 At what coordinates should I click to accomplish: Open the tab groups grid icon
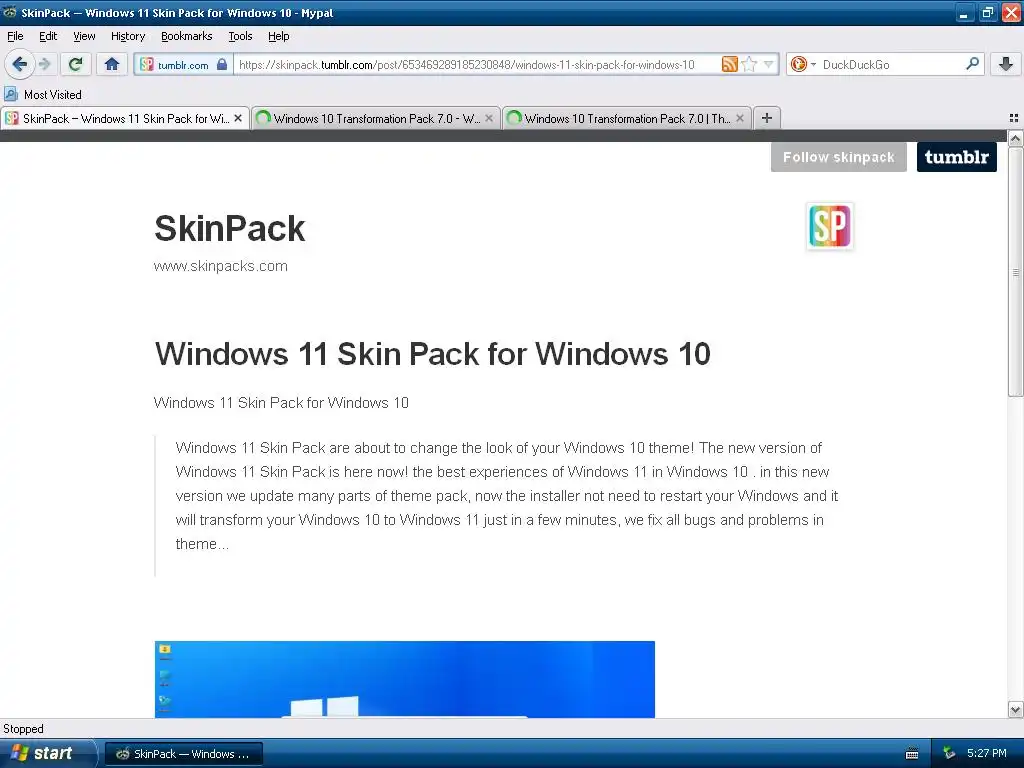pos(1014,118)
